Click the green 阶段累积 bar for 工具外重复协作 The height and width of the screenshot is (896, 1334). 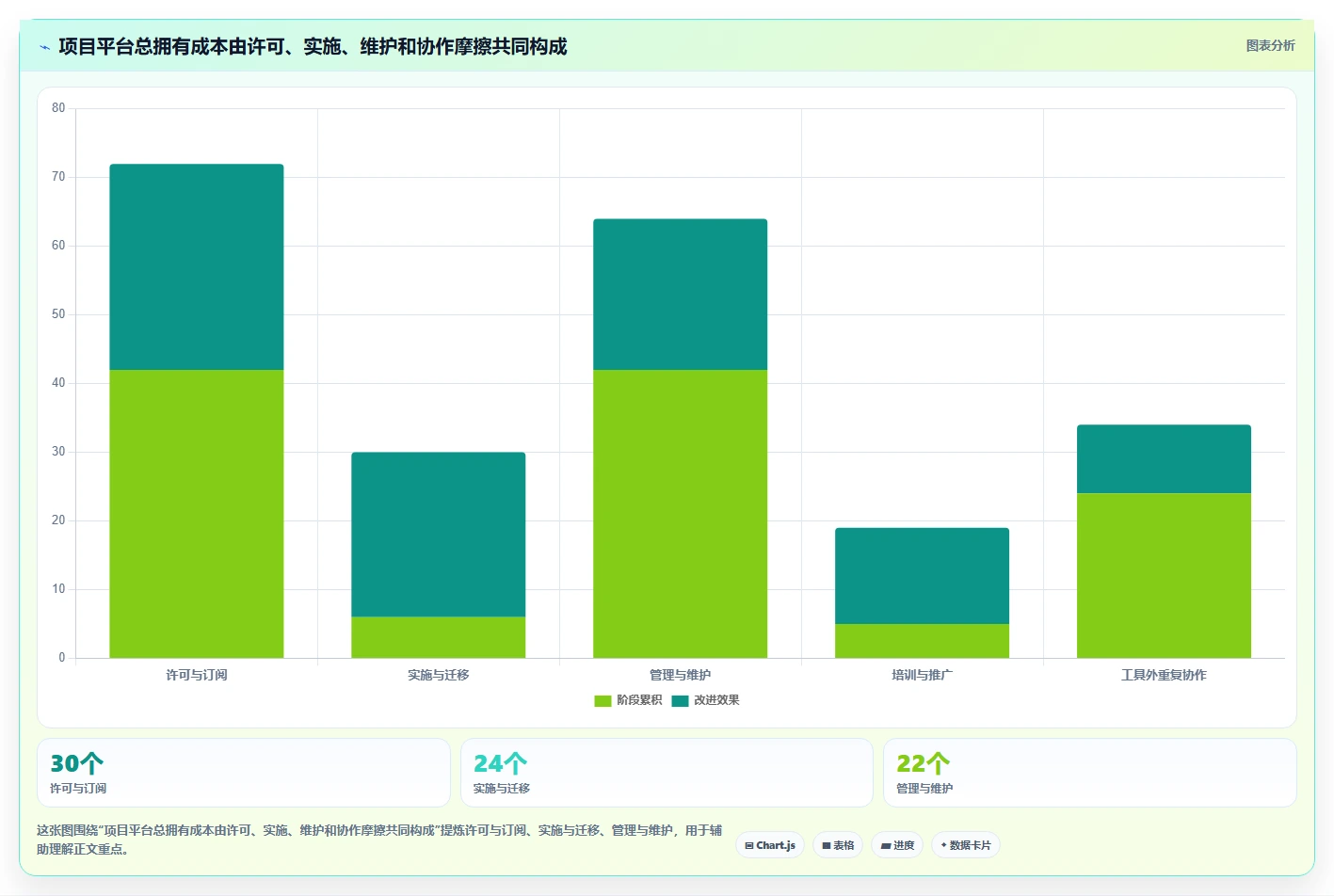(1165, 575)
